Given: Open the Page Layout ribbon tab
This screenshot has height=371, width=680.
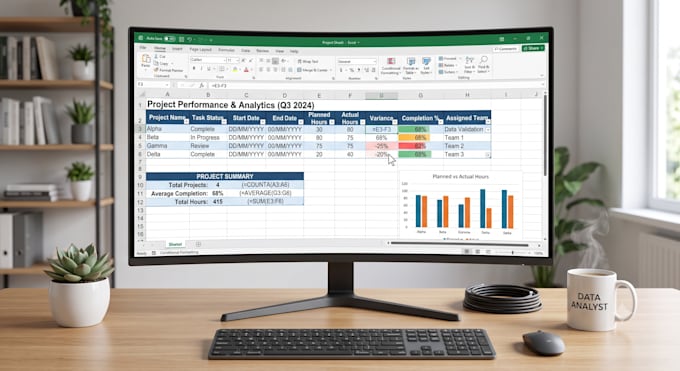Looking at the screenshot, I should (x=200, y=49).
